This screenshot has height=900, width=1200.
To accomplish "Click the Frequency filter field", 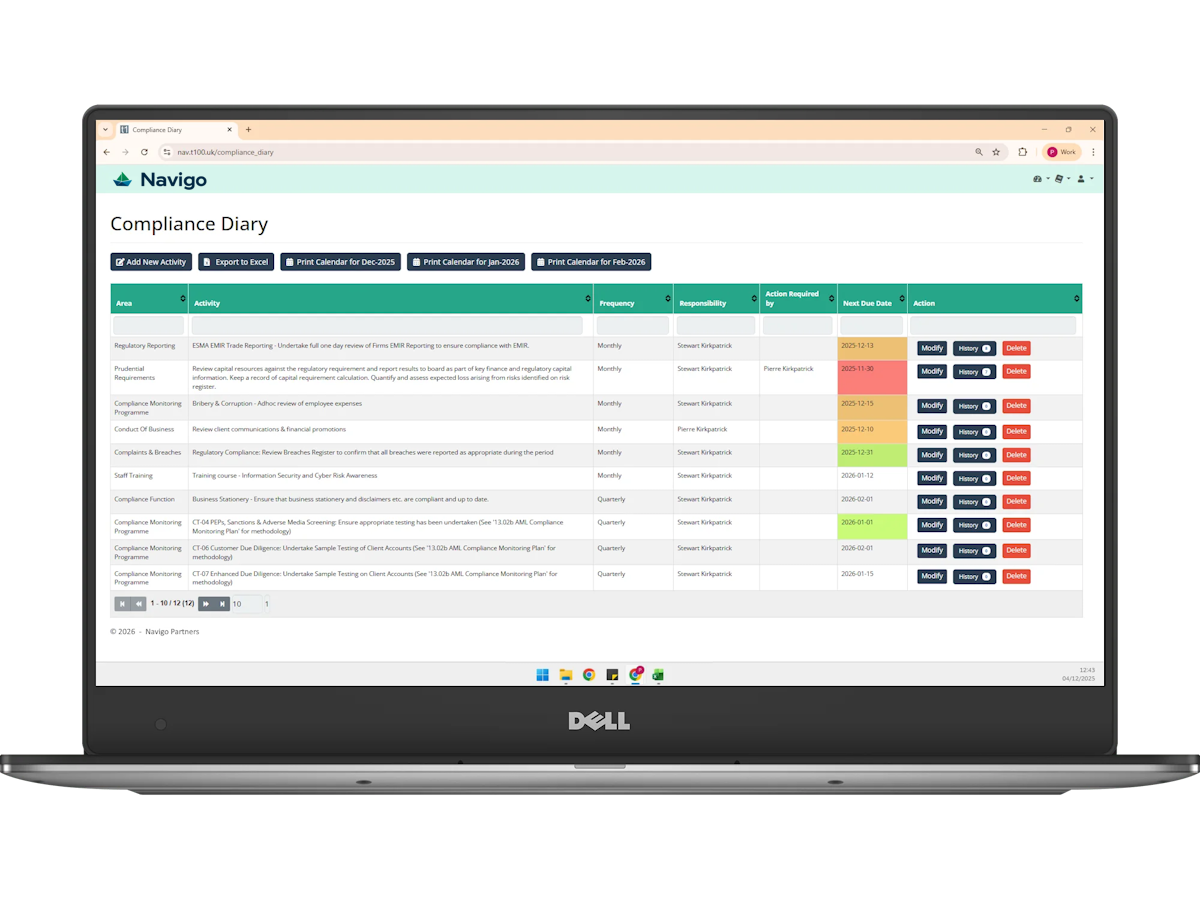I will click(633, 326).
